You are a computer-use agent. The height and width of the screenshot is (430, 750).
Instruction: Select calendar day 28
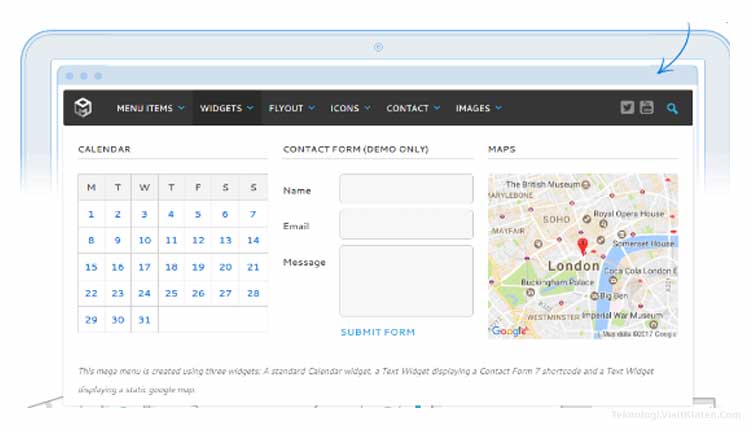(x=253, y=293)
